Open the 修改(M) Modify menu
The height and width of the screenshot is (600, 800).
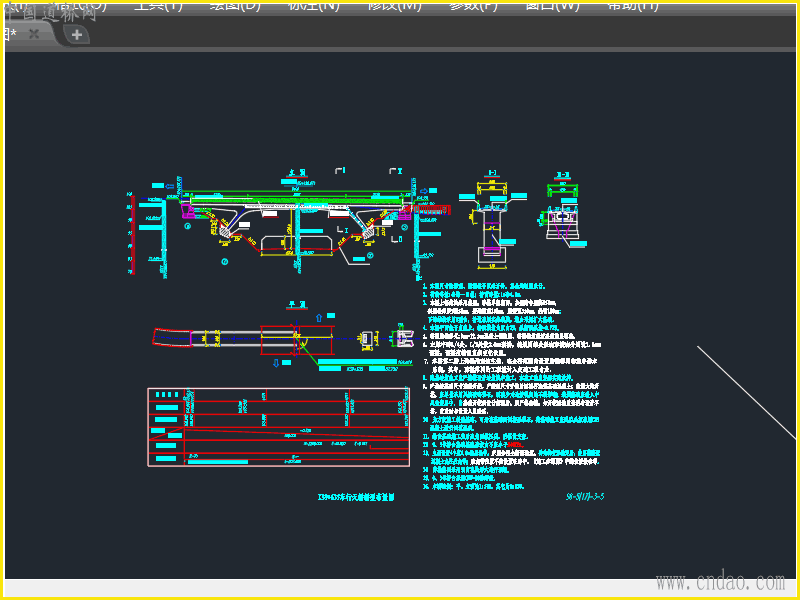coord(393,5)
